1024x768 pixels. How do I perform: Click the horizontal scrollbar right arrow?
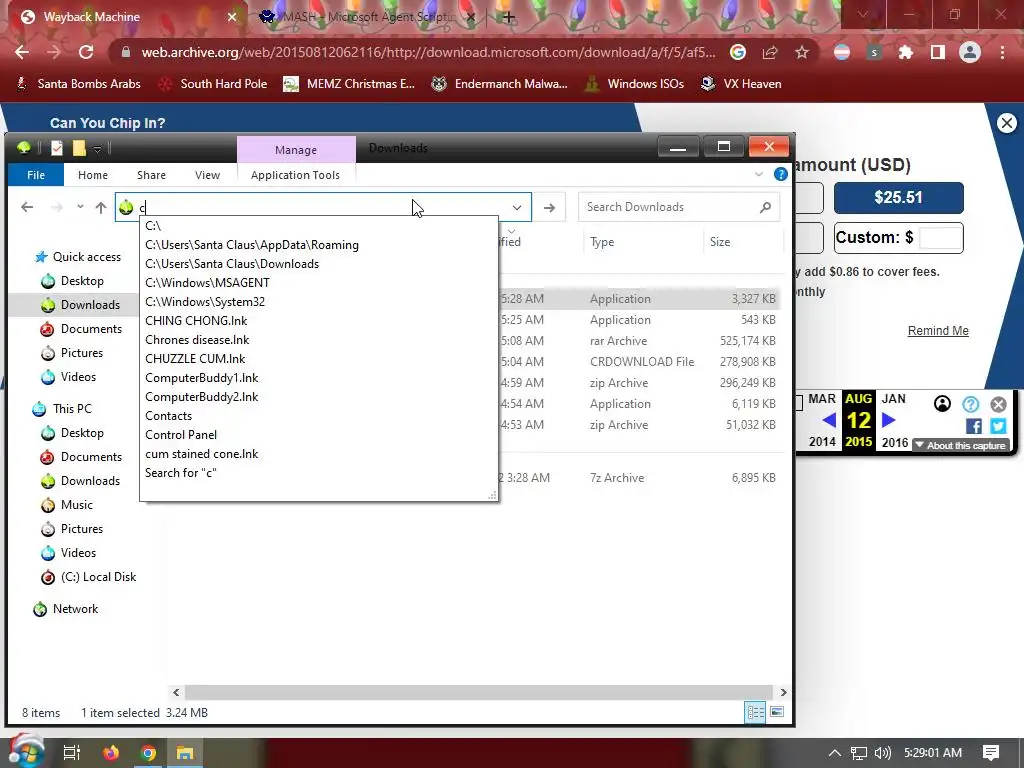pos(783,692)
